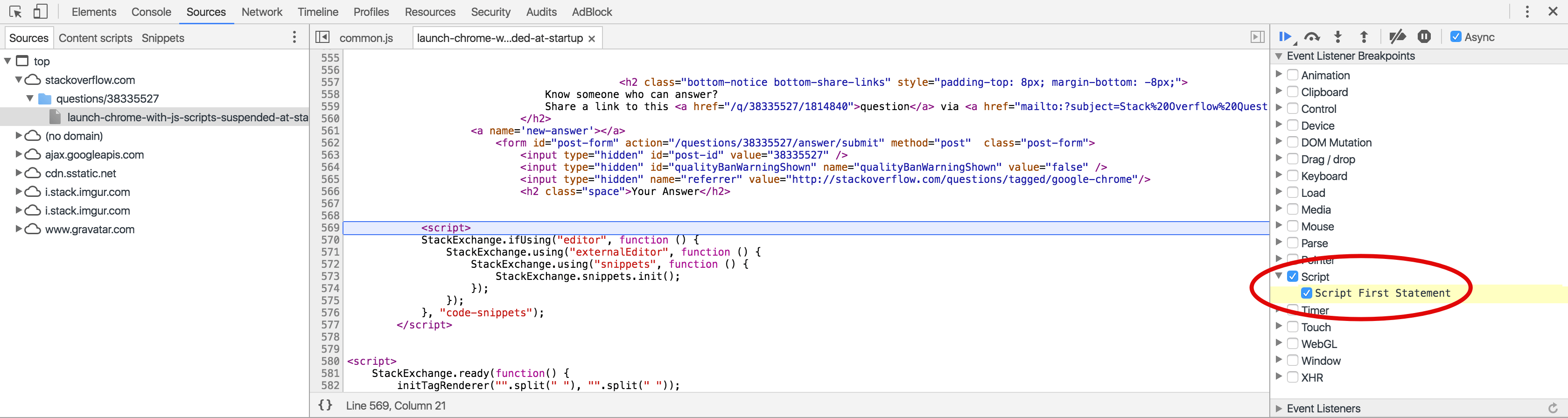1568x418 pixels.
Task: Resume script execution with play button
Action: [1285, 37]
